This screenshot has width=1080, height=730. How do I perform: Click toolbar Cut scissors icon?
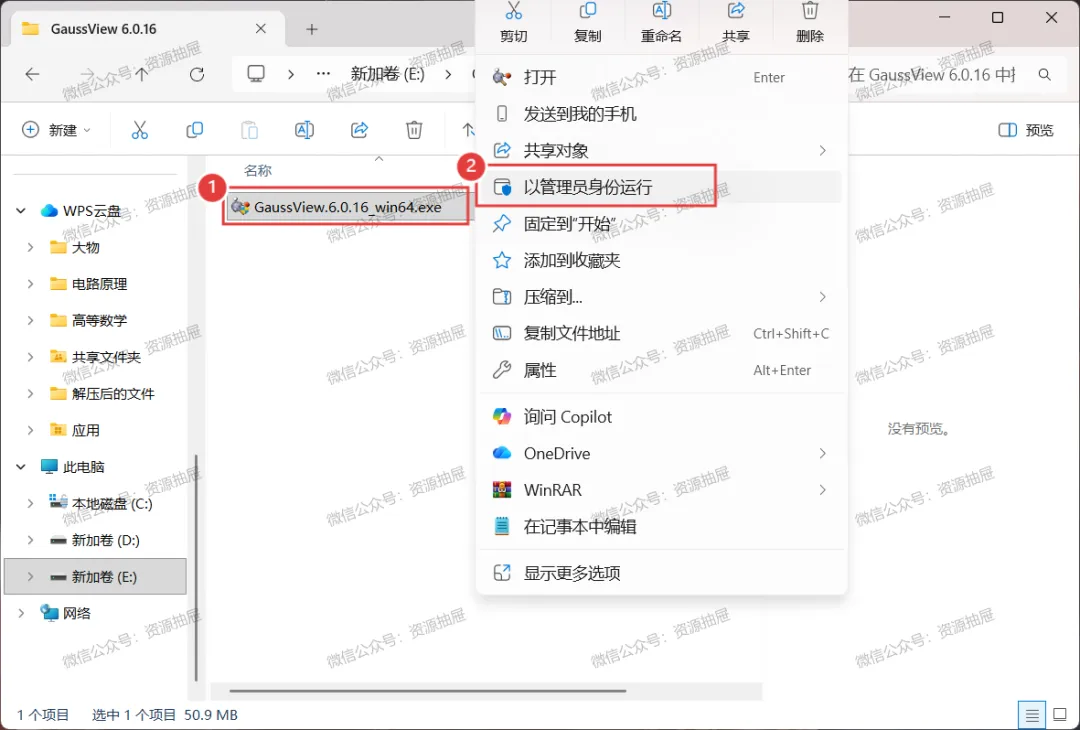[140, 129]
